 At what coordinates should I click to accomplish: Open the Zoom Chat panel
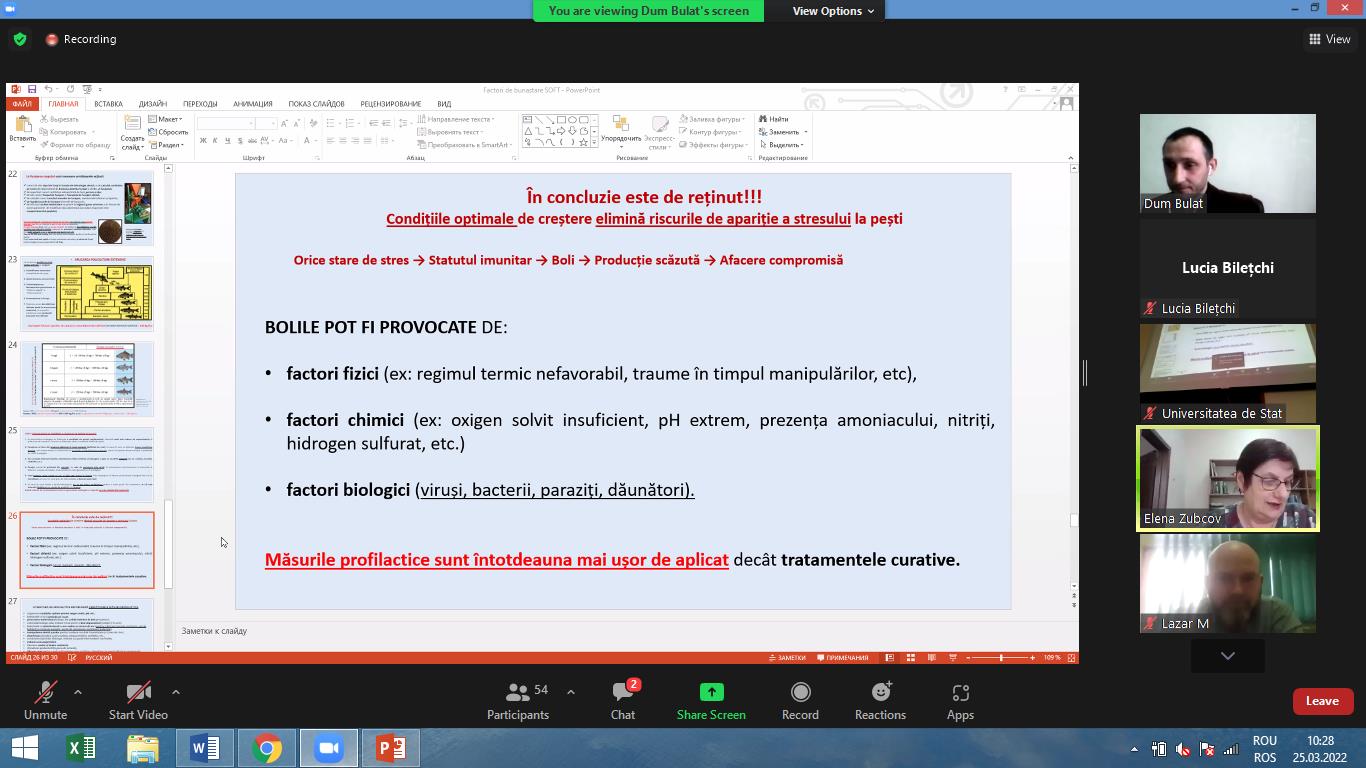(623, 700)
